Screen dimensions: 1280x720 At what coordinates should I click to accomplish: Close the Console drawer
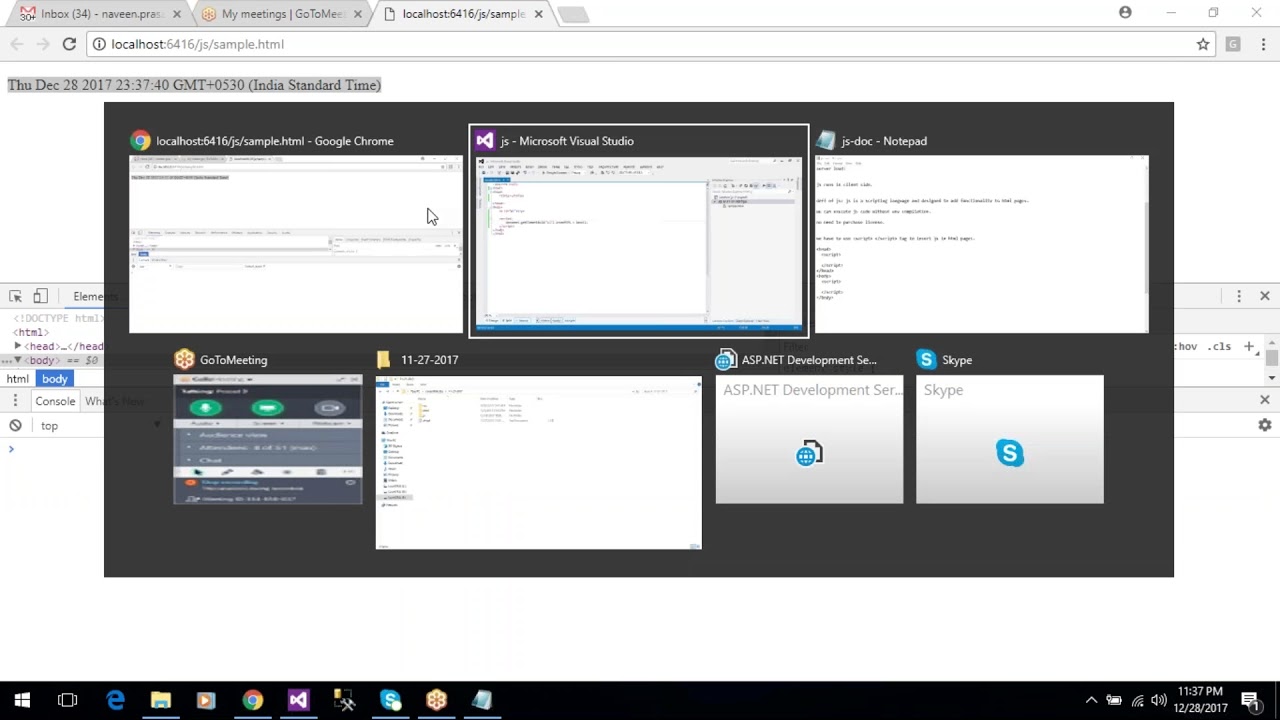point(1265,400)
